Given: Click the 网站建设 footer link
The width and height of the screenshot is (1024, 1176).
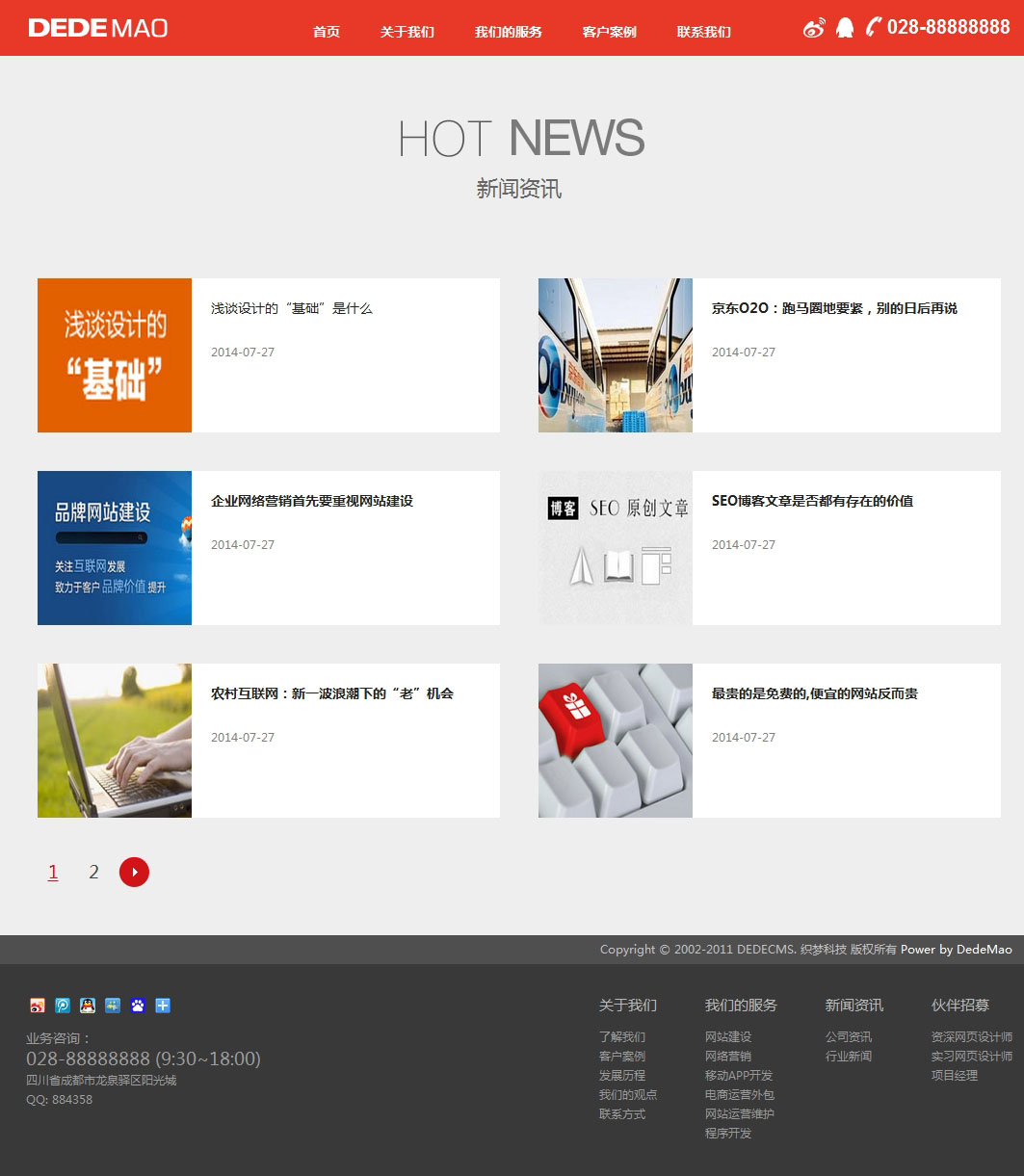Looking at the screenshot, I should 727,1037.
